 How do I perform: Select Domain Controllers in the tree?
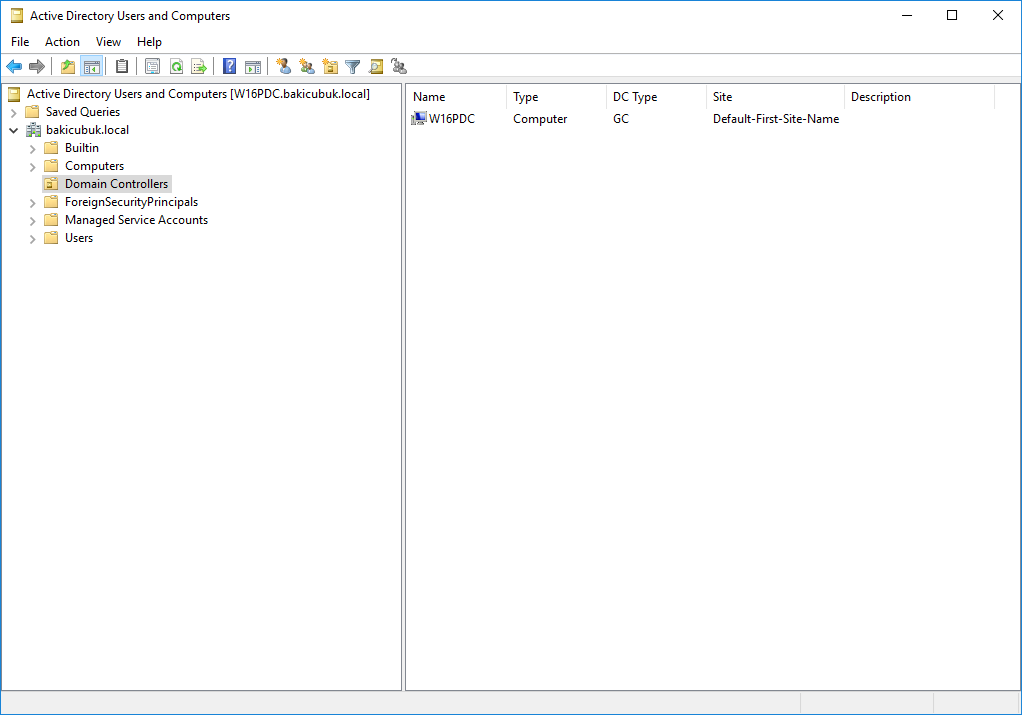tap(117, 184)
